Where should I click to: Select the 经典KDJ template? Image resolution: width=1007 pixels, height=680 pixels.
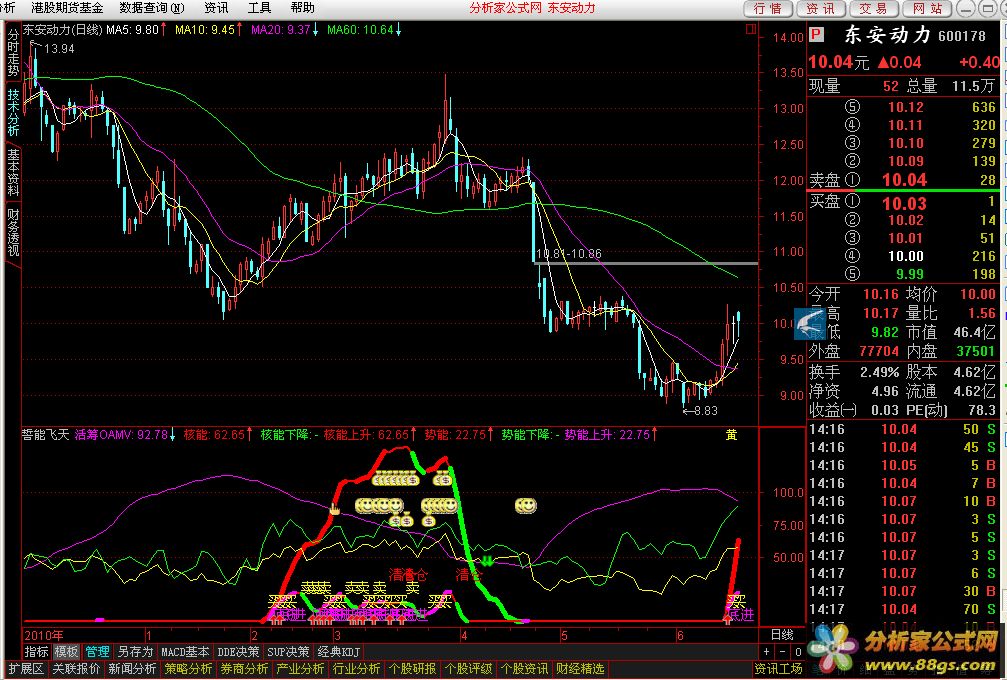coord(338,652)
